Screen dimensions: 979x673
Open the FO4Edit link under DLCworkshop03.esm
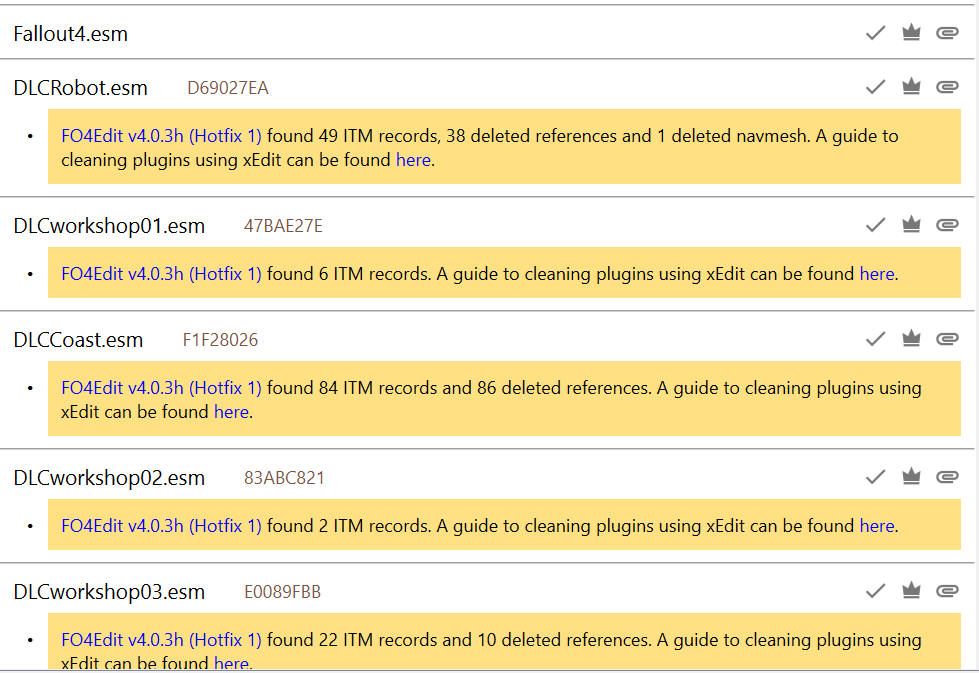click(161, 639)
